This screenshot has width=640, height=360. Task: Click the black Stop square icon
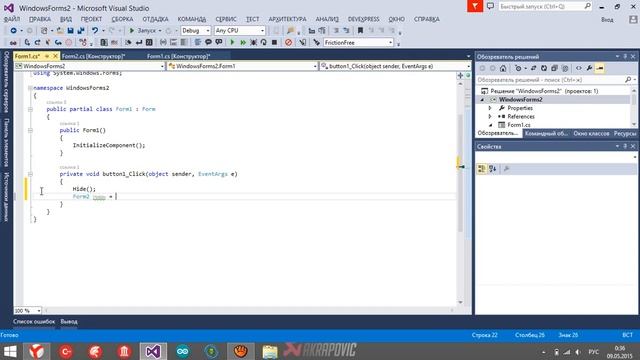pyautogui.click(x=274, y=42)
